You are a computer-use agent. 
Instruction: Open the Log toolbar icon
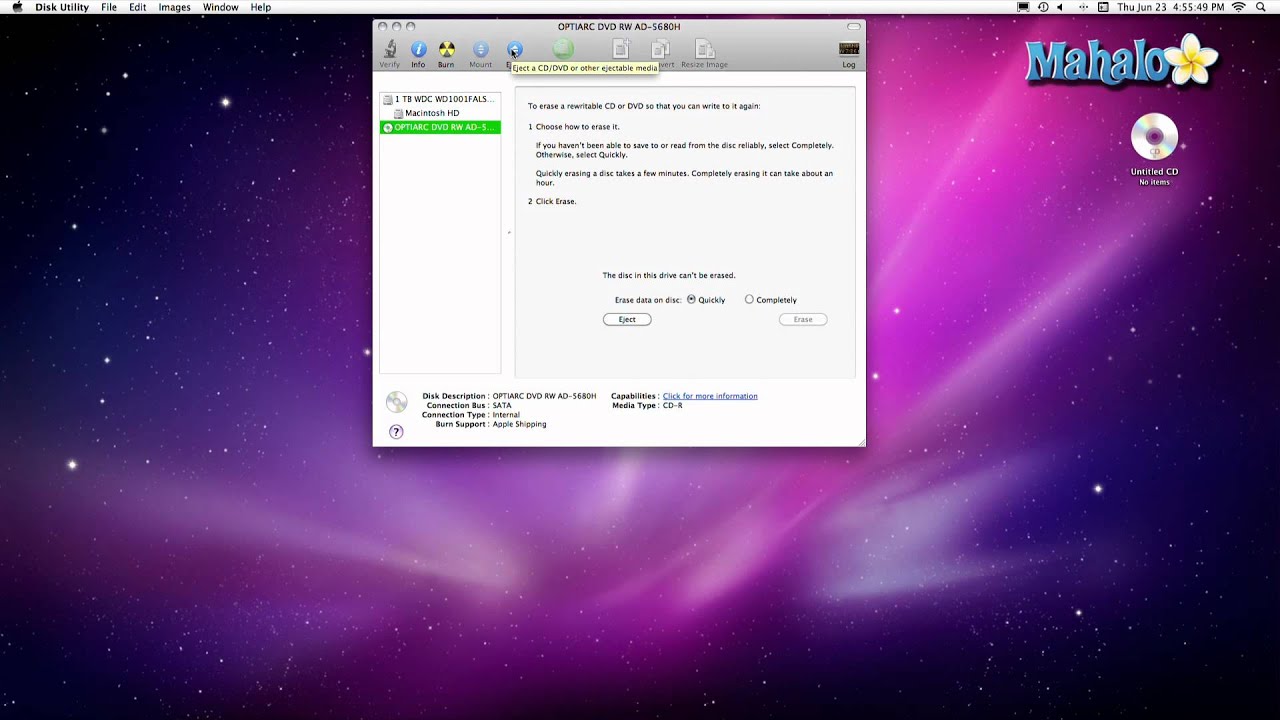(849, 49)
